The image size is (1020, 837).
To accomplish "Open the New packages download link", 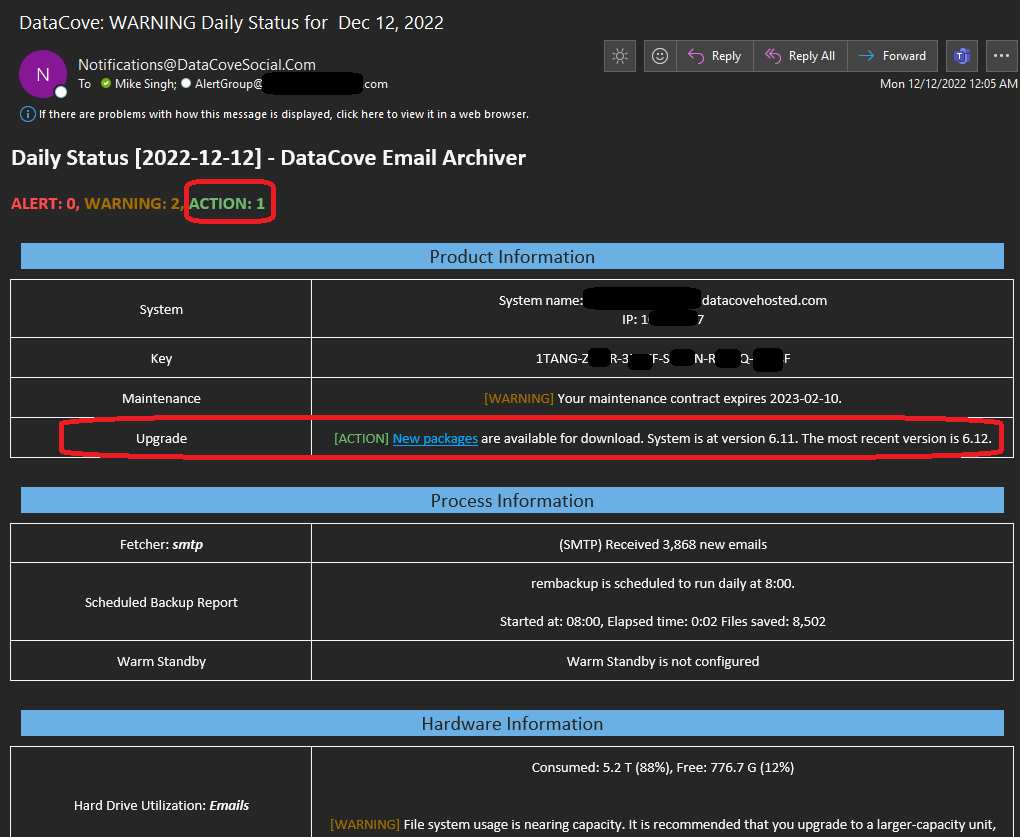I will tap(435, 438).
